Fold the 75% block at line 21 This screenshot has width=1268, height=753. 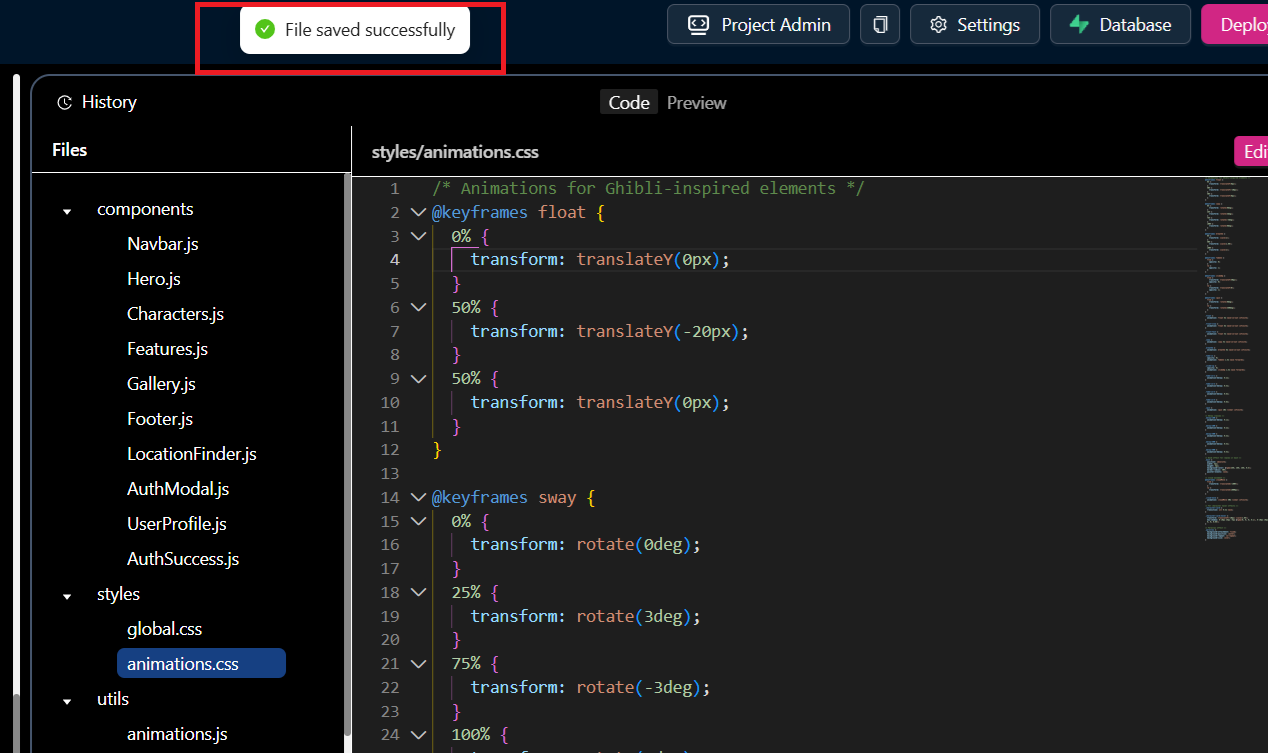[418, 663]
